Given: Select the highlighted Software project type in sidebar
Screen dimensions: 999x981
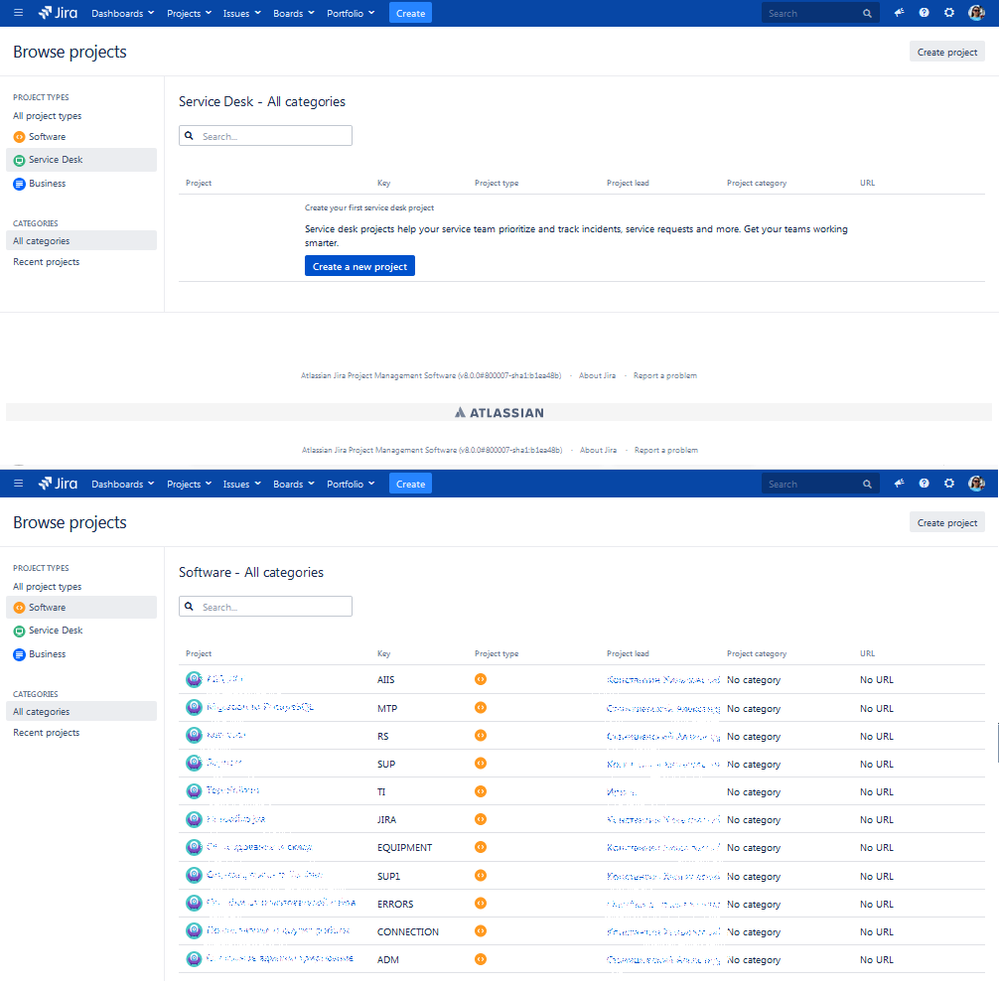Looking at the screenshot, I should coord(82,607).
